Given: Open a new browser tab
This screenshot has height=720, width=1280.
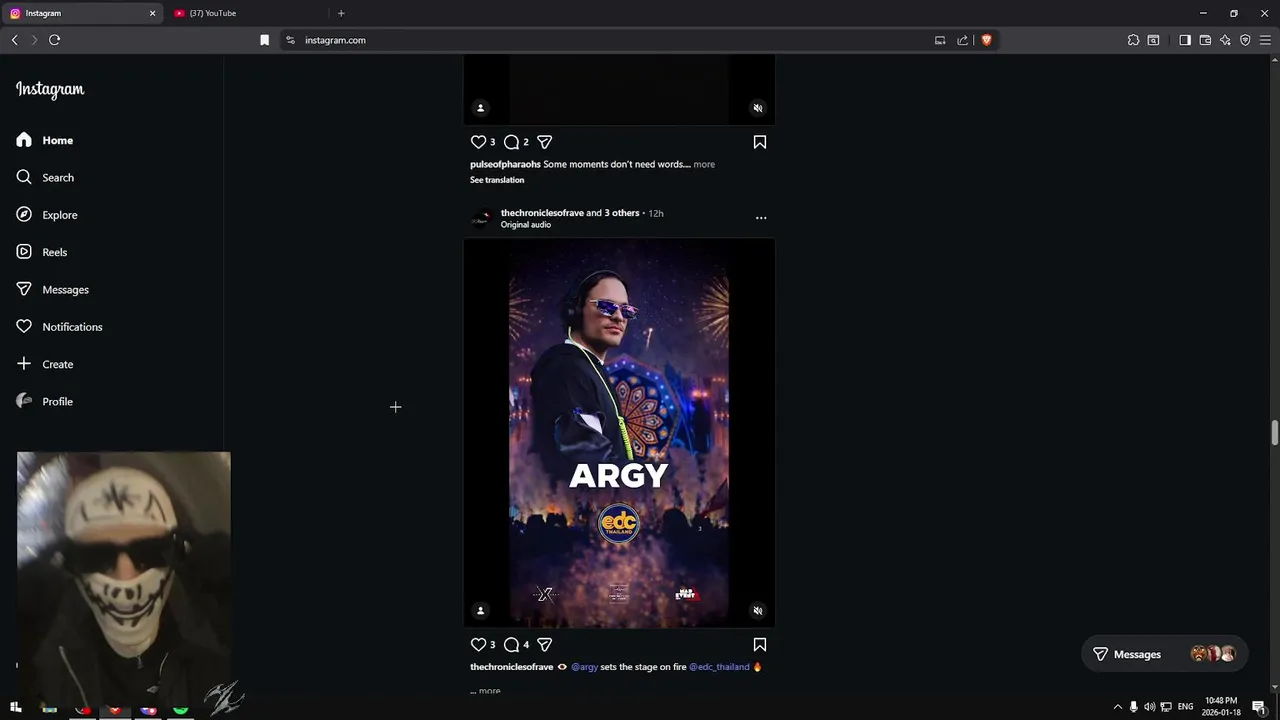Looking at the screenshot, I should pyautogui.click(x=341, y=13).
